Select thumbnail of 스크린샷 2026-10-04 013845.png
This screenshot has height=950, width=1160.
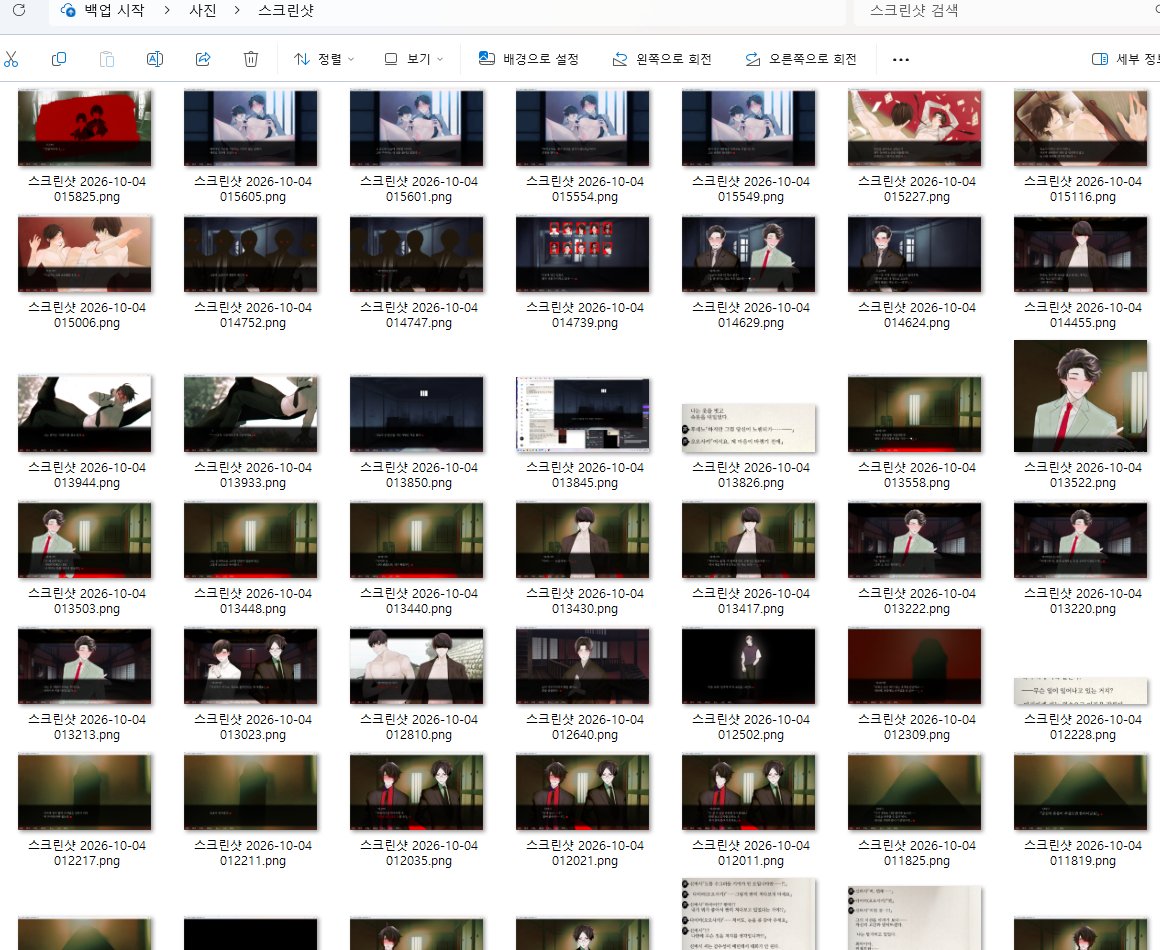point(582,414)
